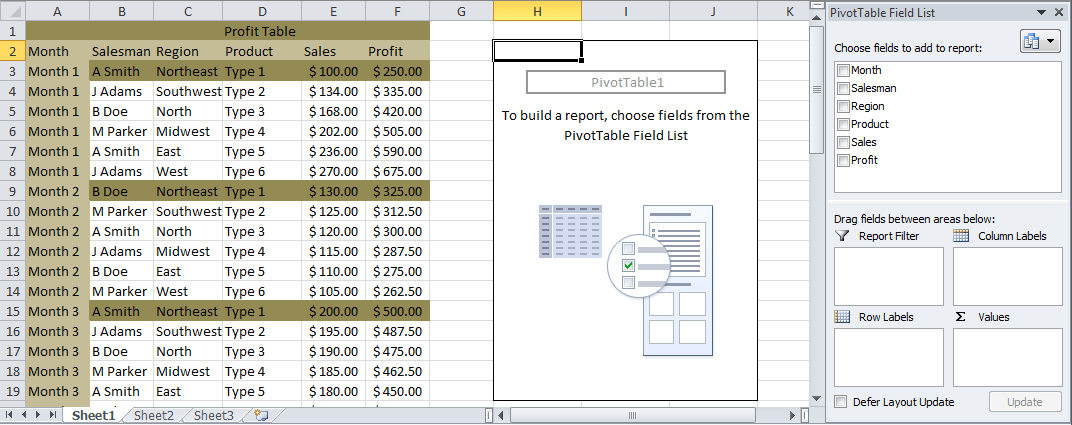
Task: Switch to the Sheet3 tab
Action: (x=213, y=415)
